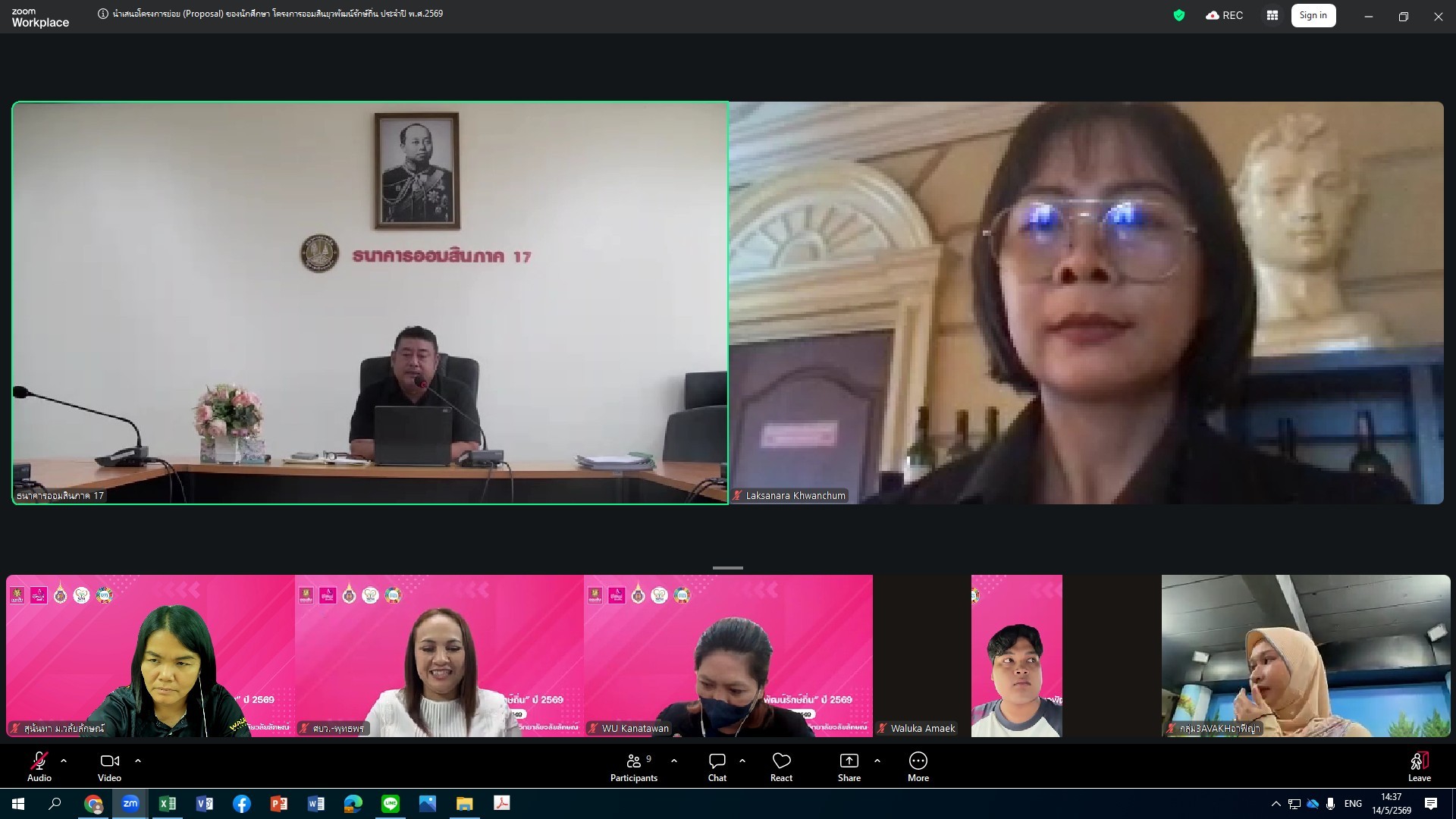Click the gallery divider handle
Image resolution: width=1456 pixels, height=819 pixels.
coord(728,567)
